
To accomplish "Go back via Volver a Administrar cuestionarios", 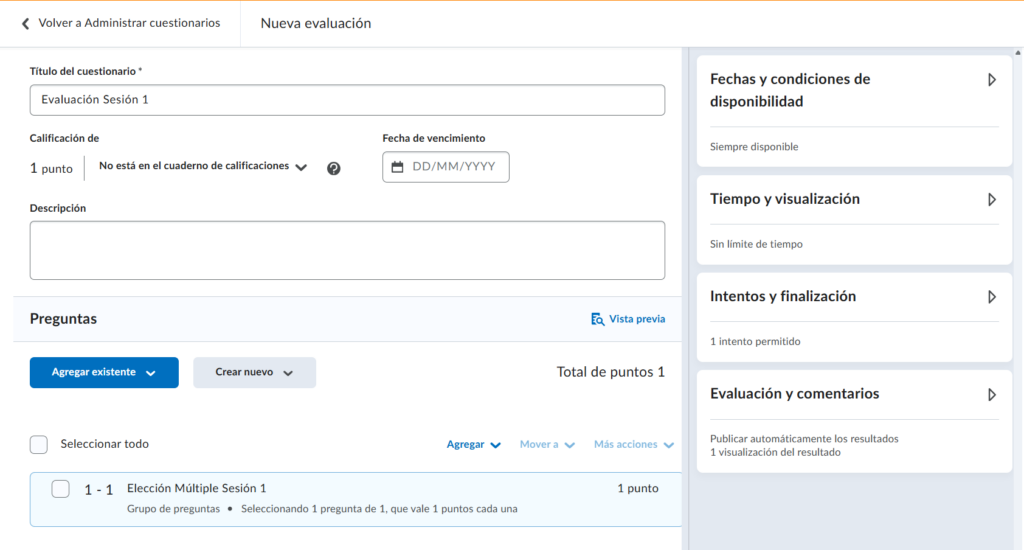I will click(129, 23).
